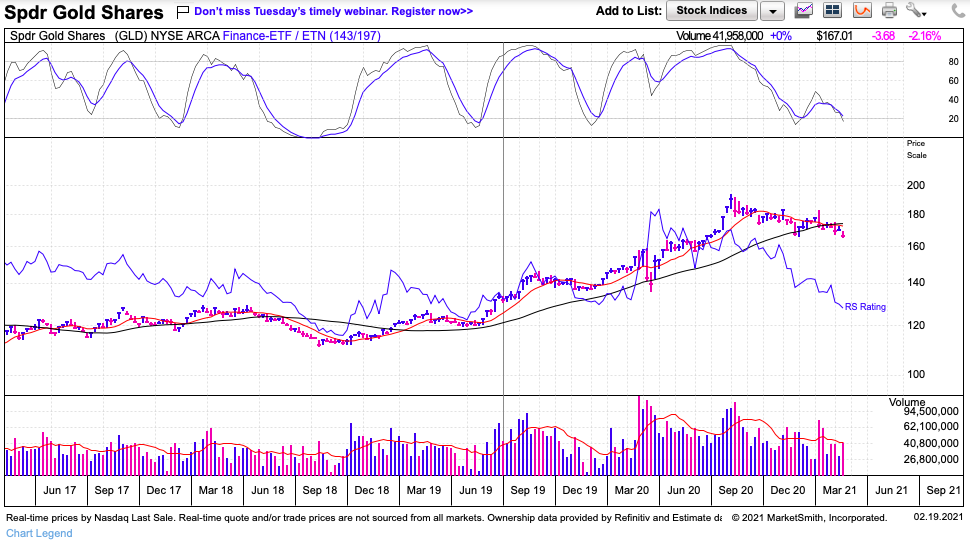Select Sep 18 on the time axis

click(x=320, y=490)
